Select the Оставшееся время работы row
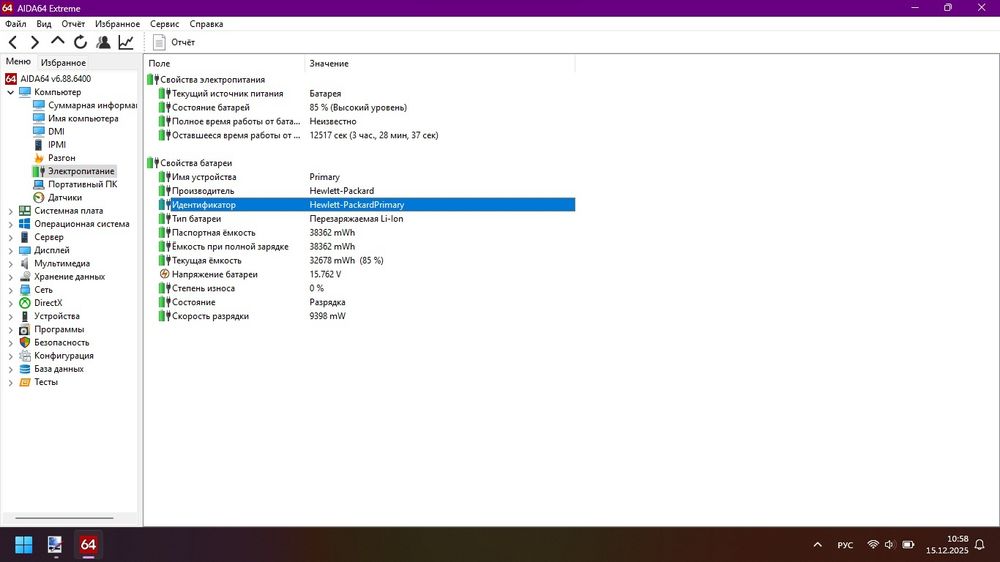 367,135
